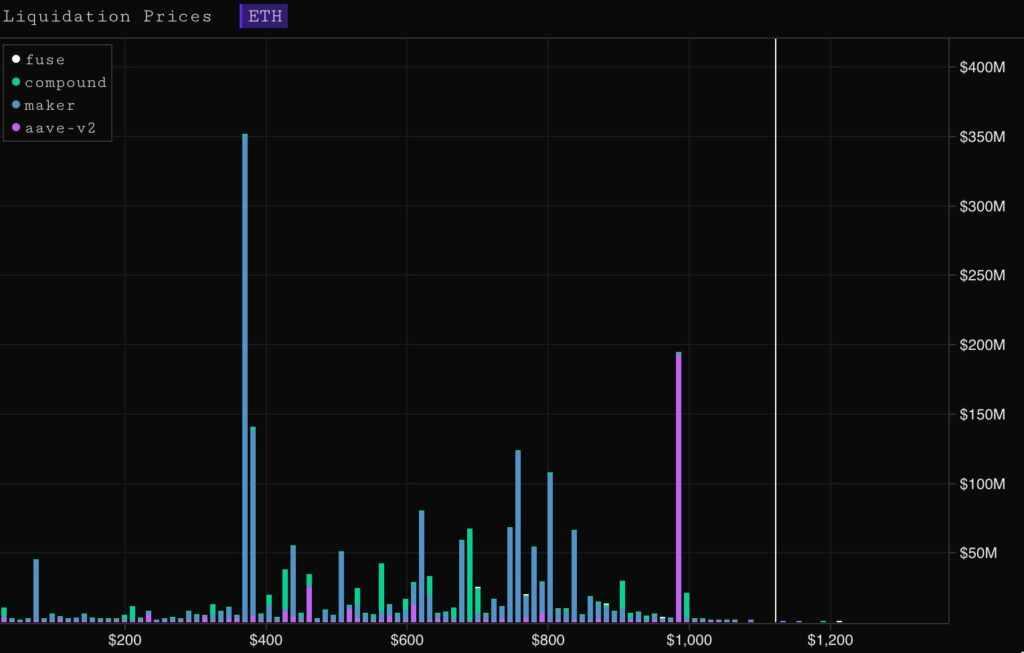The image size is (1024, 653).
Task: Toggle the maker legend entry
Action: 43,105
